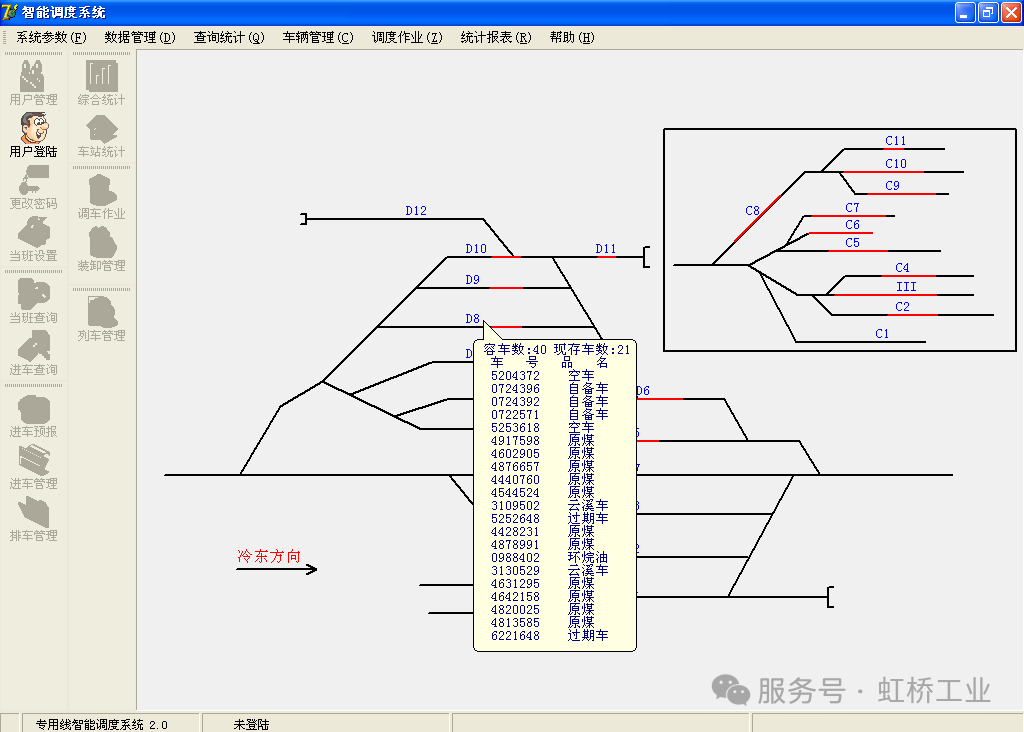Click track label D10 on the diagram
The width and height of the screenshot is (1024, 732).
coord(476,249)
